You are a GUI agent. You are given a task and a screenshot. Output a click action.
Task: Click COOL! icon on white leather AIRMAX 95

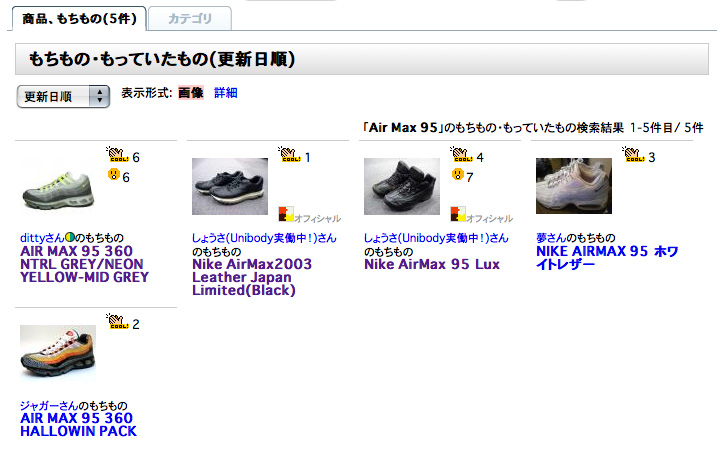tap(634, 154)
